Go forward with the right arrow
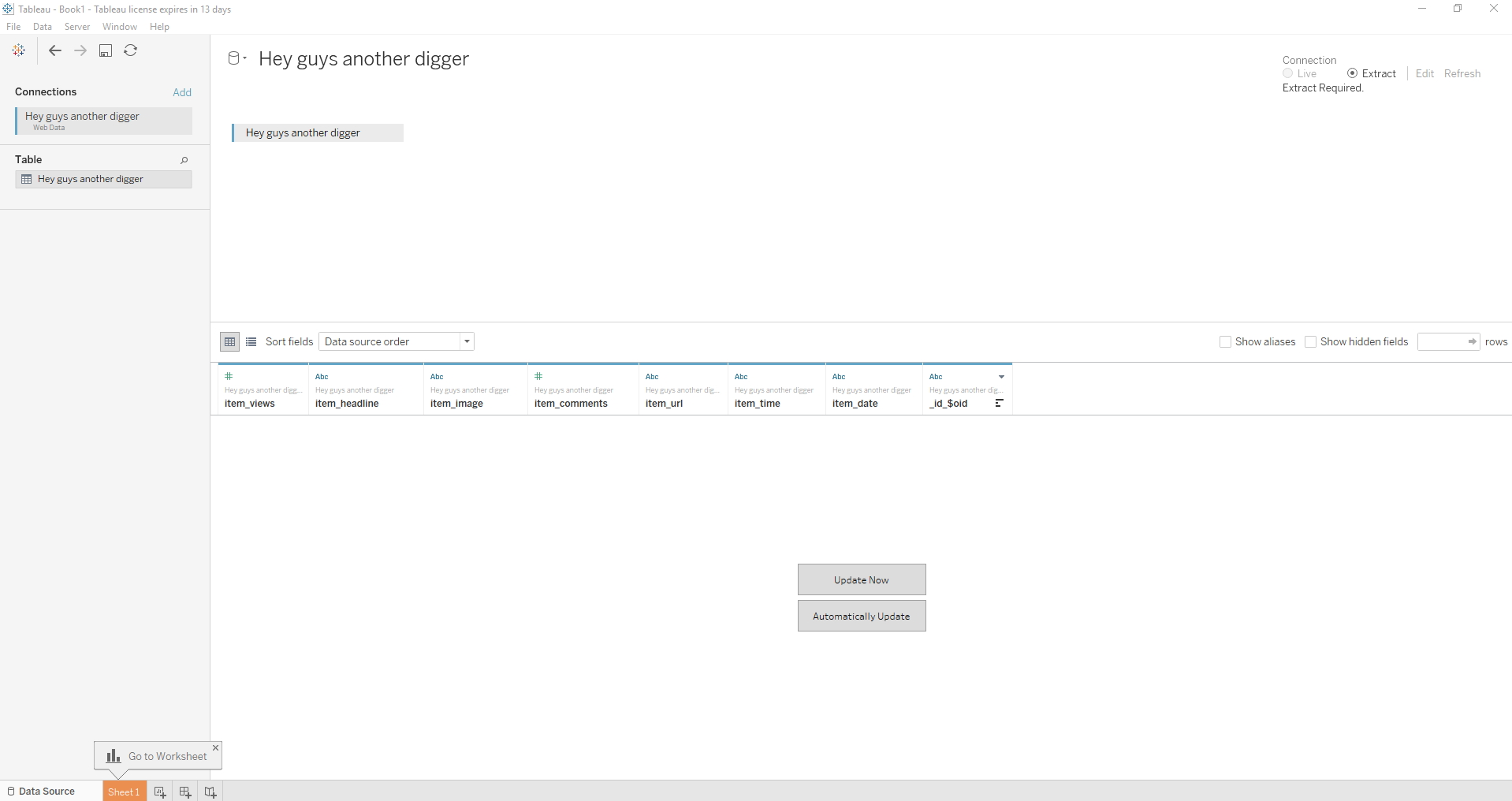This screenshot has width=1512, height=801. (x=80, y=50)
